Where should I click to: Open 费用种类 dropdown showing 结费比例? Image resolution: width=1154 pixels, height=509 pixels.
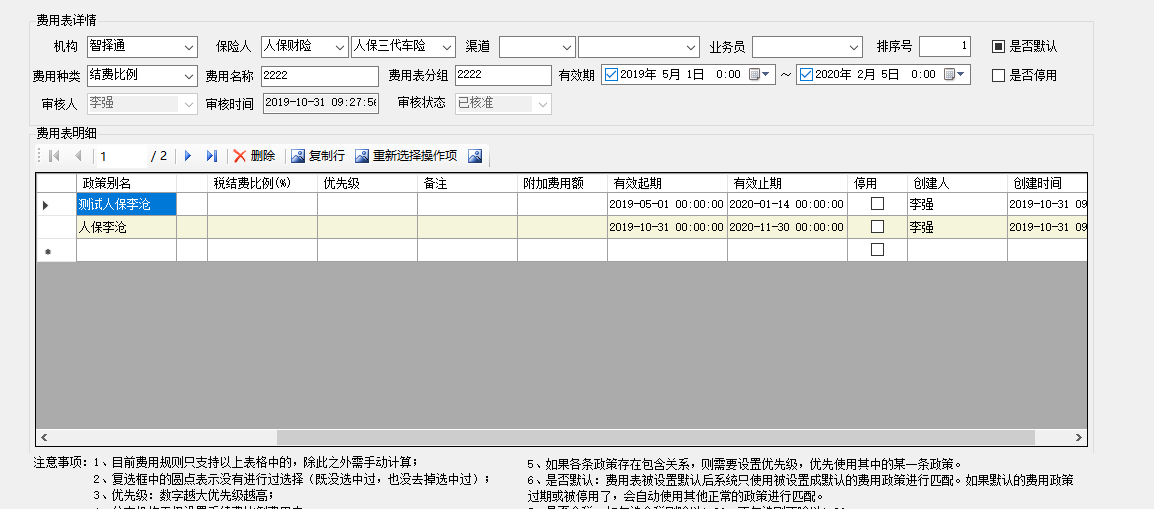(188, 75)
